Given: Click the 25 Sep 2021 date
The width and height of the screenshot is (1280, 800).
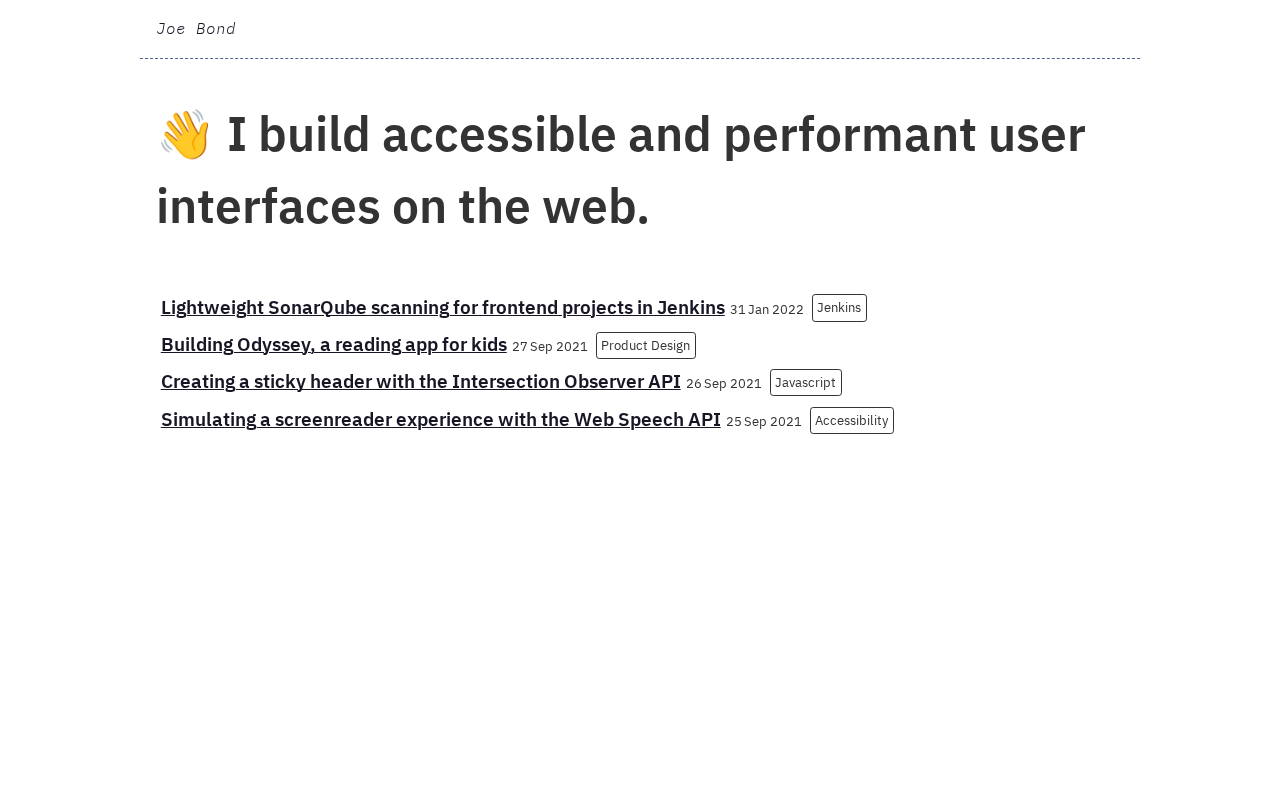Looking at the screenshot, I should pyautogui.click(x=763, y=422).
